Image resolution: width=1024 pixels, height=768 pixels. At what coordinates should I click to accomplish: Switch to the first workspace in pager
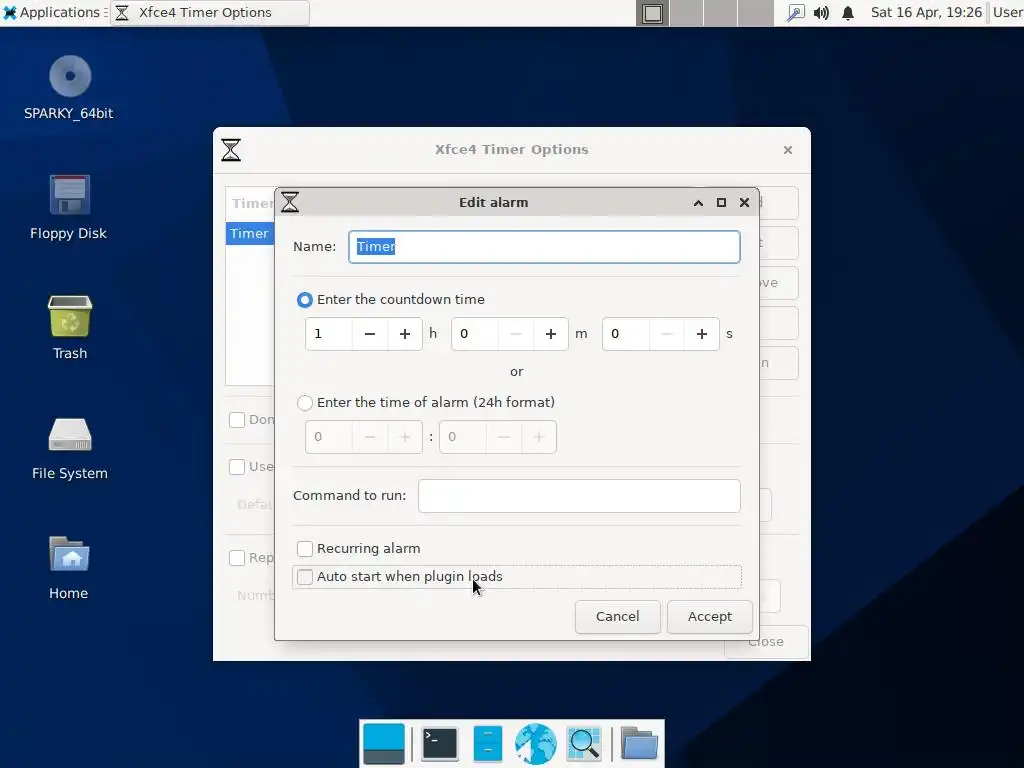click(652, 13)
